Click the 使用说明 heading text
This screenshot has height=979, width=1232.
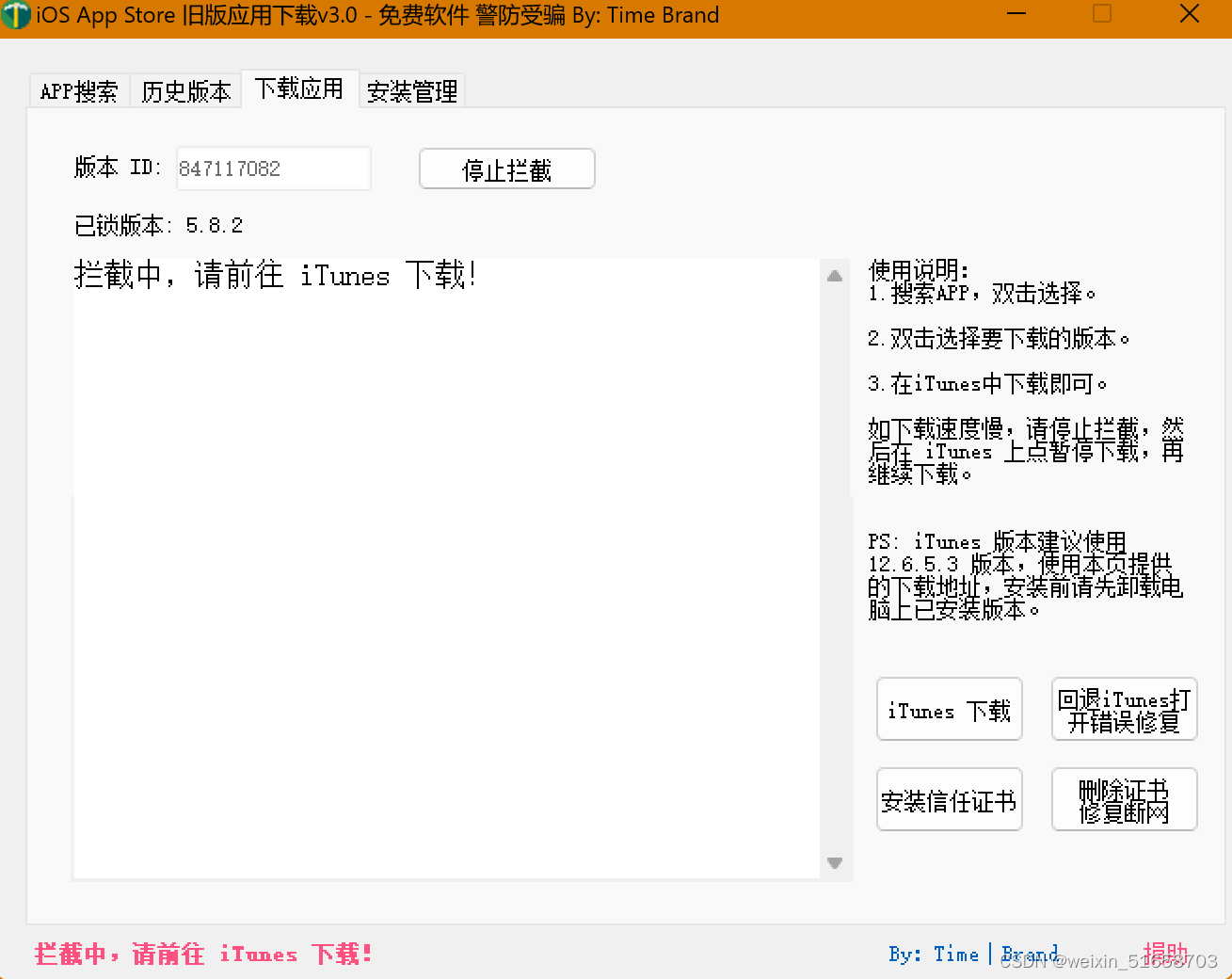919,270
